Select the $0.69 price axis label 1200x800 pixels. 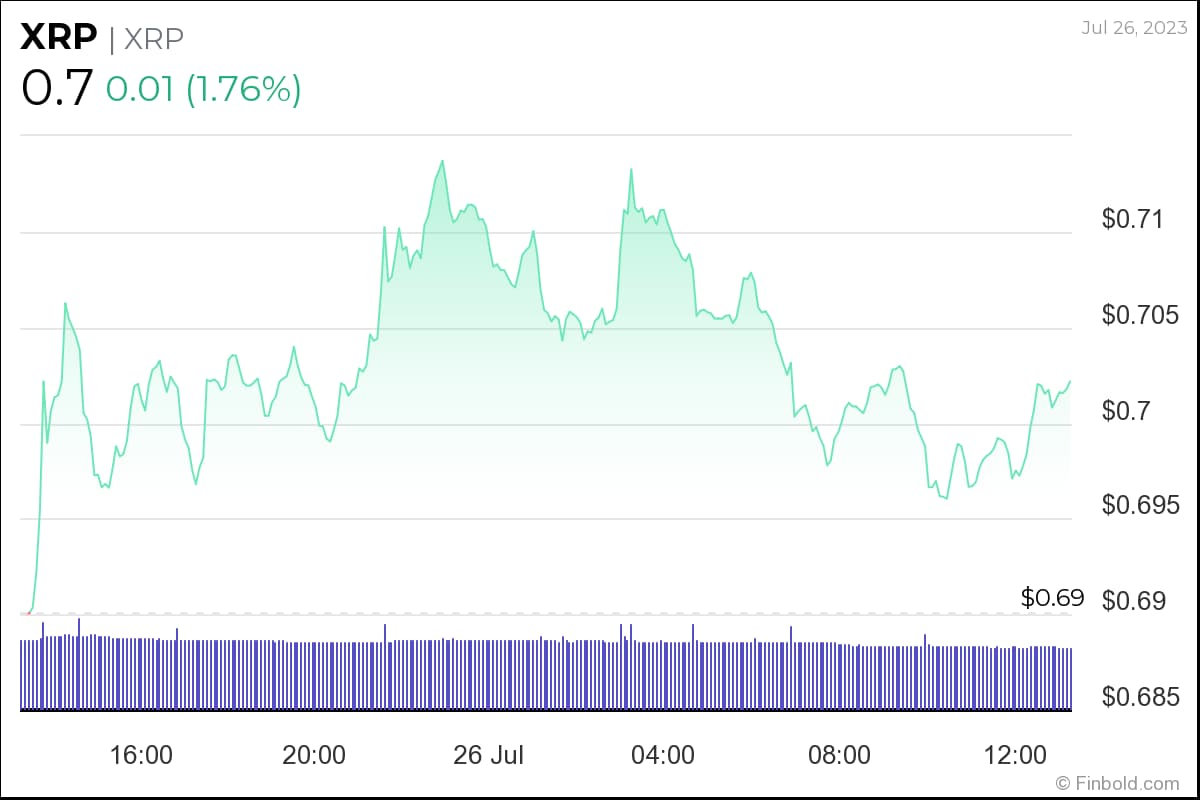point(1134,601)
